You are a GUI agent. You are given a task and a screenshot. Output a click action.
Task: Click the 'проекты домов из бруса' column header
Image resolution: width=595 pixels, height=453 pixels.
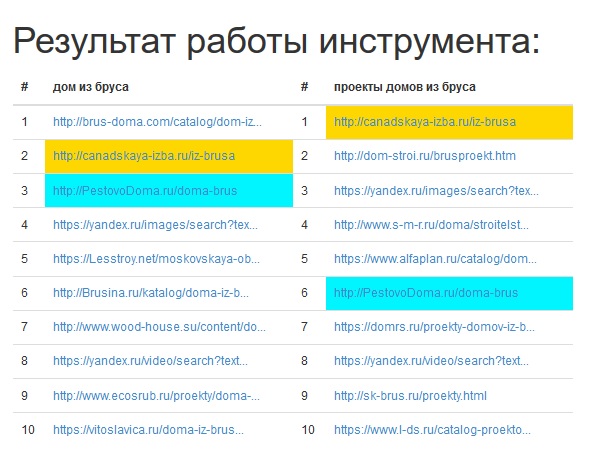pyautogui.click(x=405, y=87)
